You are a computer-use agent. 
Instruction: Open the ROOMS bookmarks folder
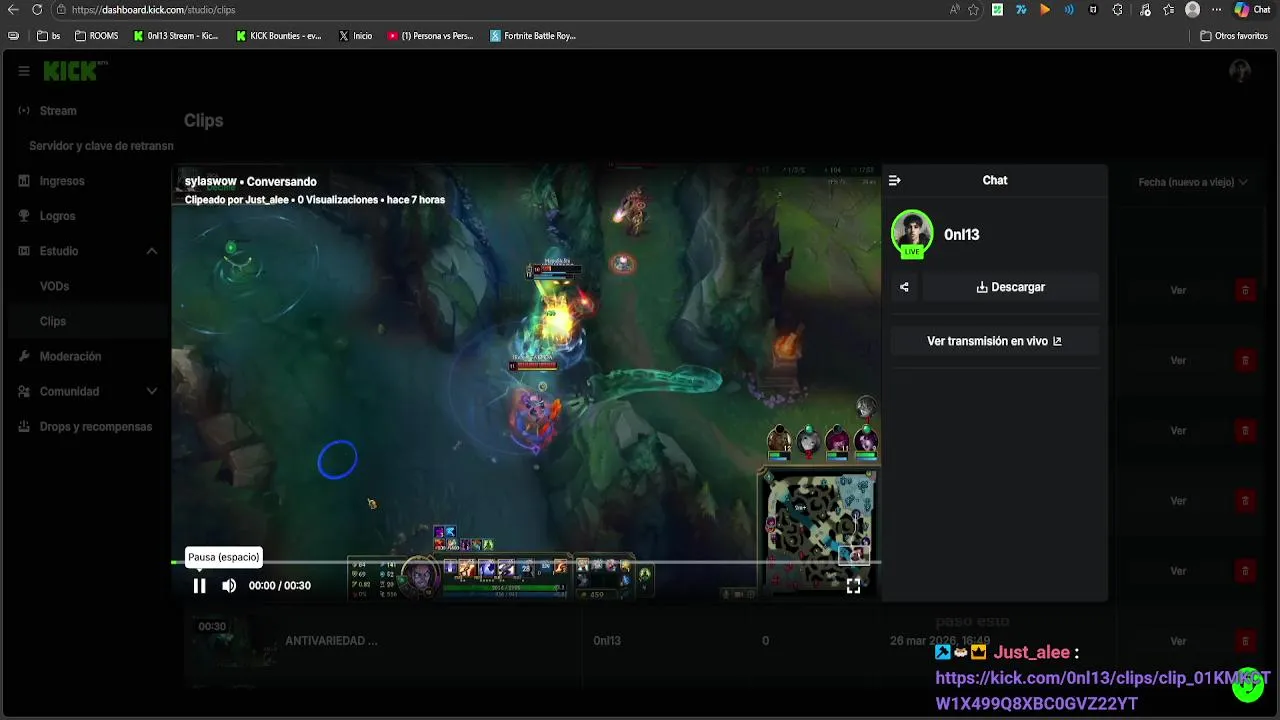(97, 36)
